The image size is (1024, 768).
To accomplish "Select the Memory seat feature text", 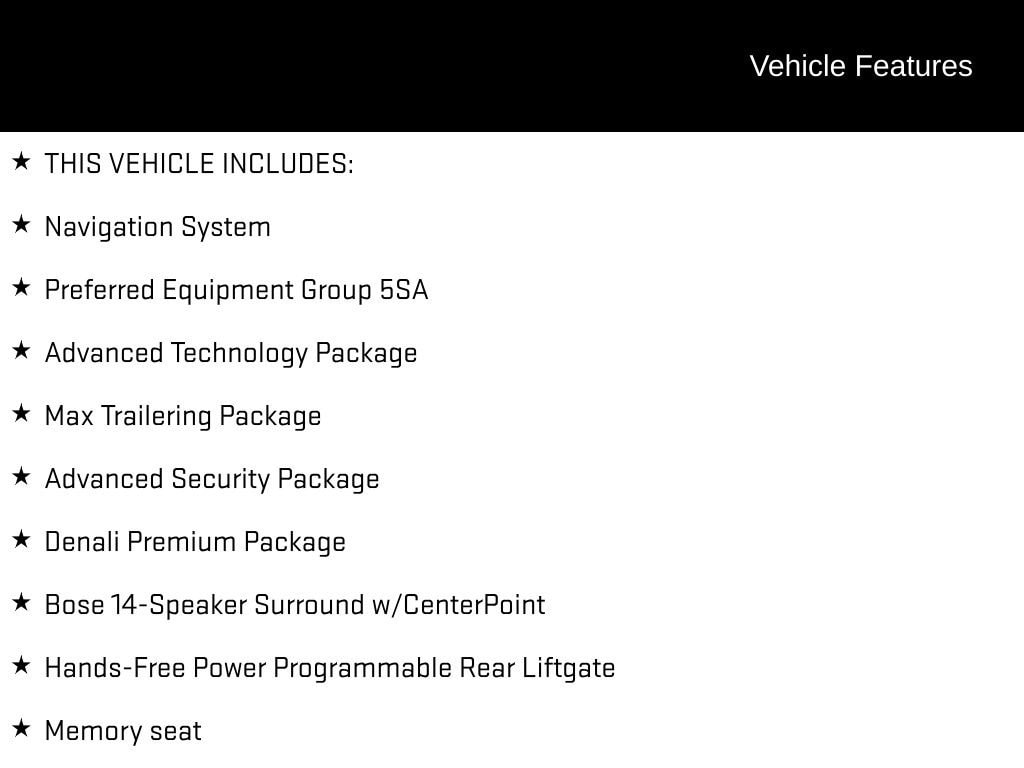I will pos(123,731).
